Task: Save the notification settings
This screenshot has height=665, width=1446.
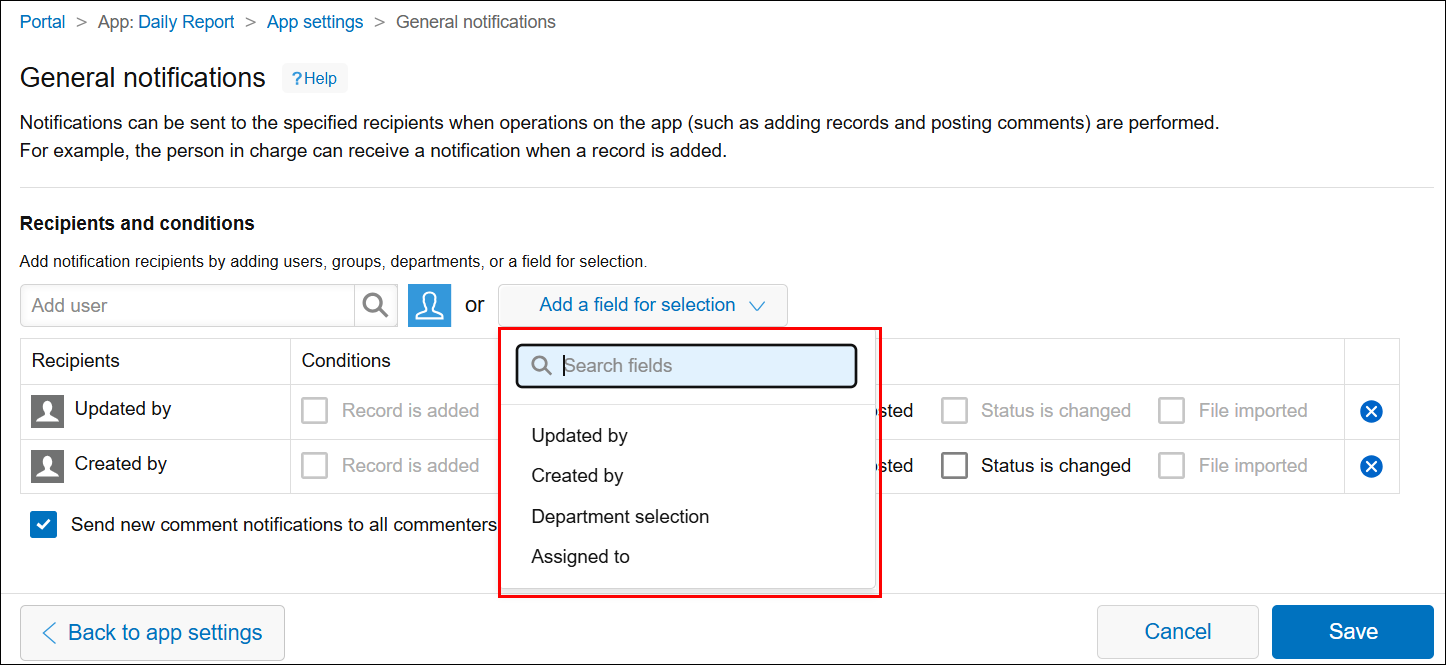Action: (1352, 632)
